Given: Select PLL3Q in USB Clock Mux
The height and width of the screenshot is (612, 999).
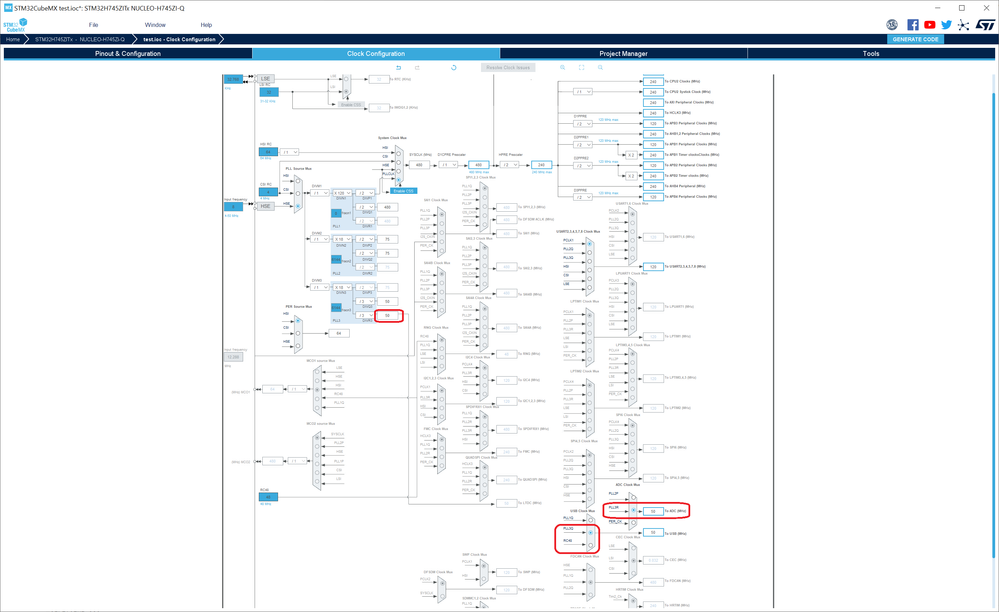Looking at the screenshot, I should click(591, 532).
